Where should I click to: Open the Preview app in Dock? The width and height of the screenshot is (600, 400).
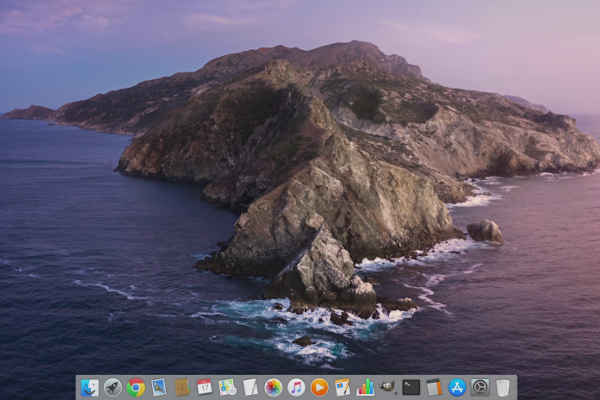[159, 388]
